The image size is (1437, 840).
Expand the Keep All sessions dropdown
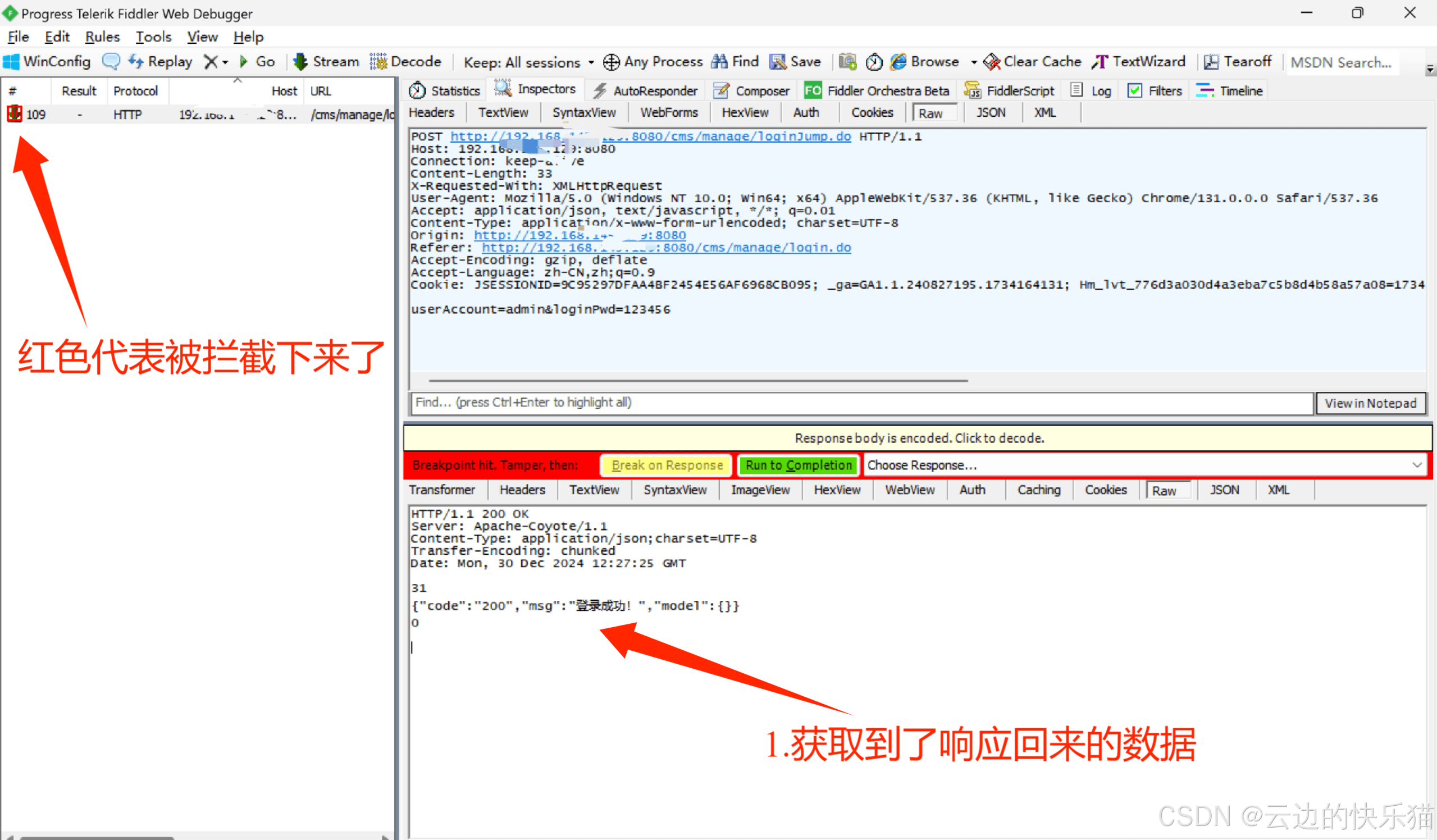(591, 62)
